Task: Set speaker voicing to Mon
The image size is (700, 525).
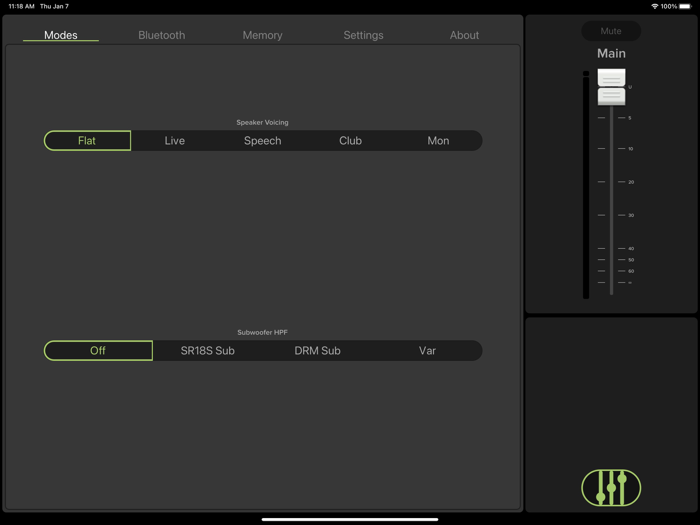Action: [438, 141]
